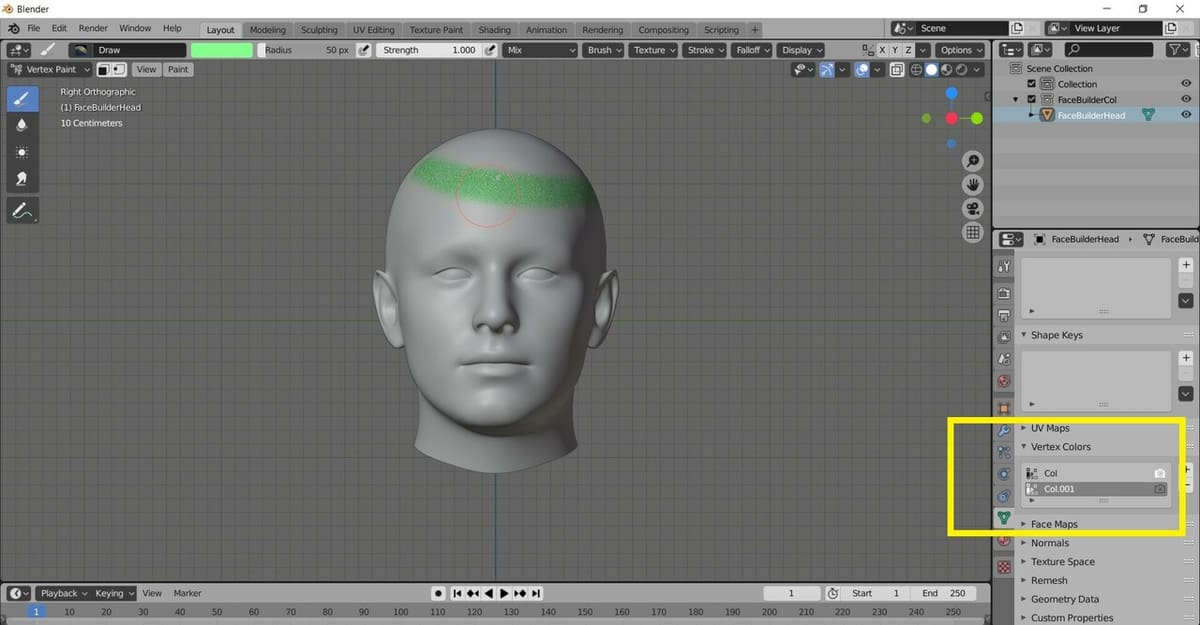
Task: Switch orthographic/perspective grid icon
Action: [972, 233]
